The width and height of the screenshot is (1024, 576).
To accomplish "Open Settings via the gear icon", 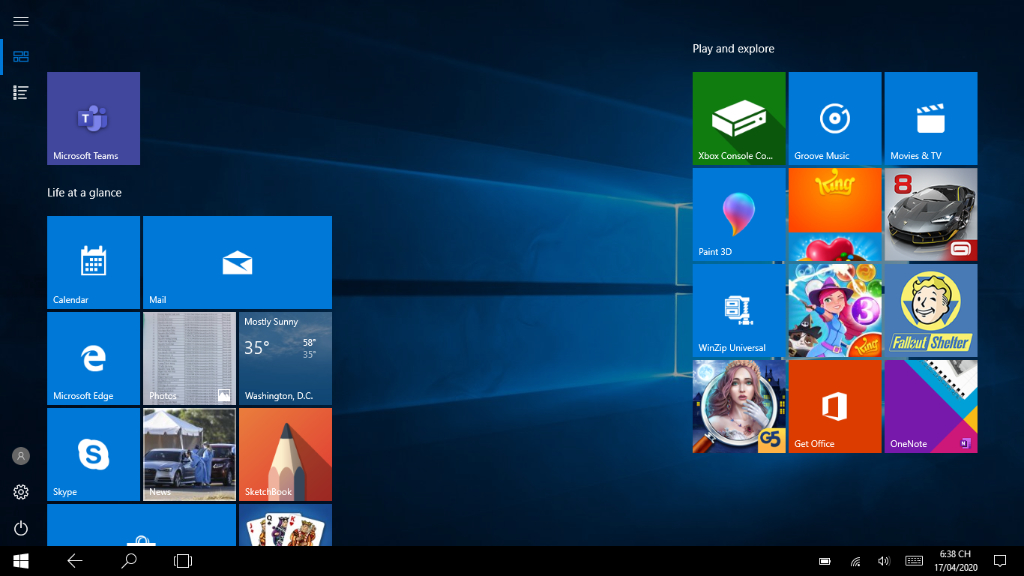I will click(x=21, y=492).
